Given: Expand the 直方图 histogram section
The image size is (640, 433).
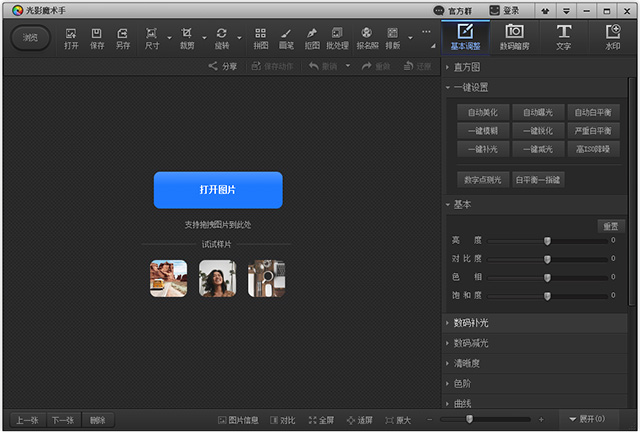Looking at the screenshot, I should tap(468, 67).
